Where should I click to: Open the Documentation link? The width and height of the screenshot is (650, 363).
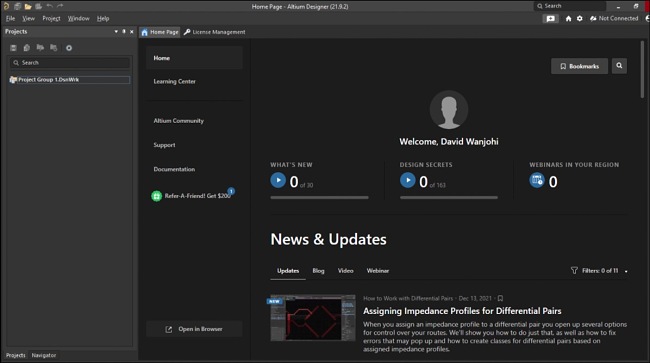pyautogui.click(x=174, y=169)
